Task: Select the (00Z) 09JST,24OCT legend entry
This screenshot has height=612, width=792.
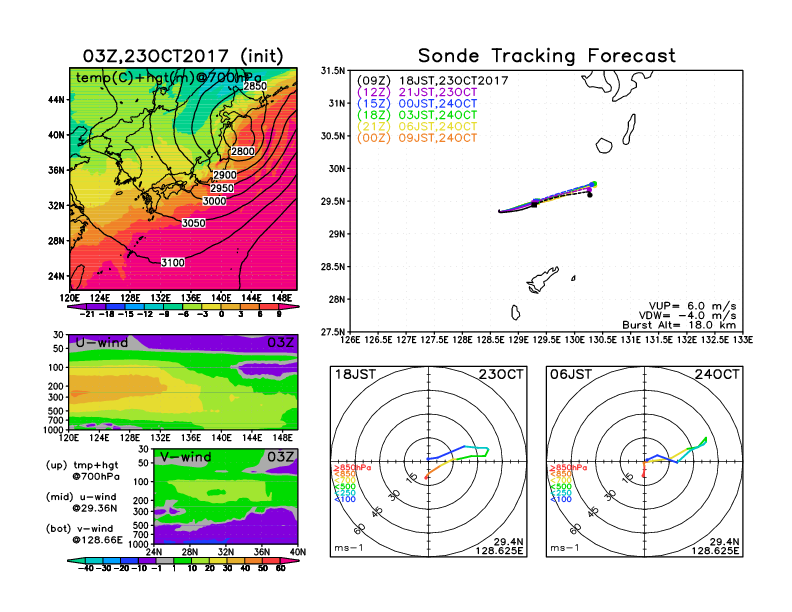Action: [417, 138]
